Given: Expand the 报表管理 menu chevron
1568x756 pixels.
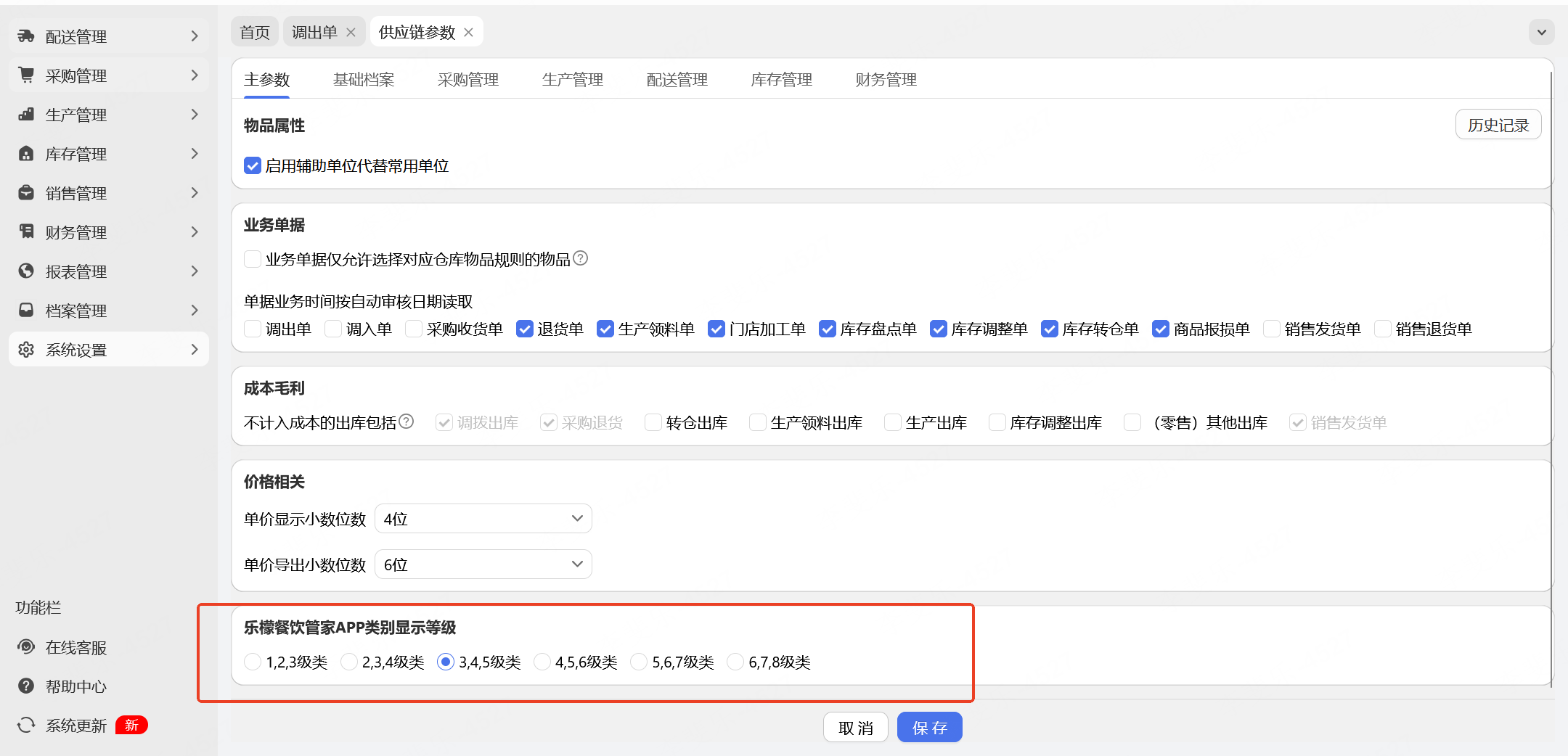Looking at the screenshot, I should pos(194,271).
